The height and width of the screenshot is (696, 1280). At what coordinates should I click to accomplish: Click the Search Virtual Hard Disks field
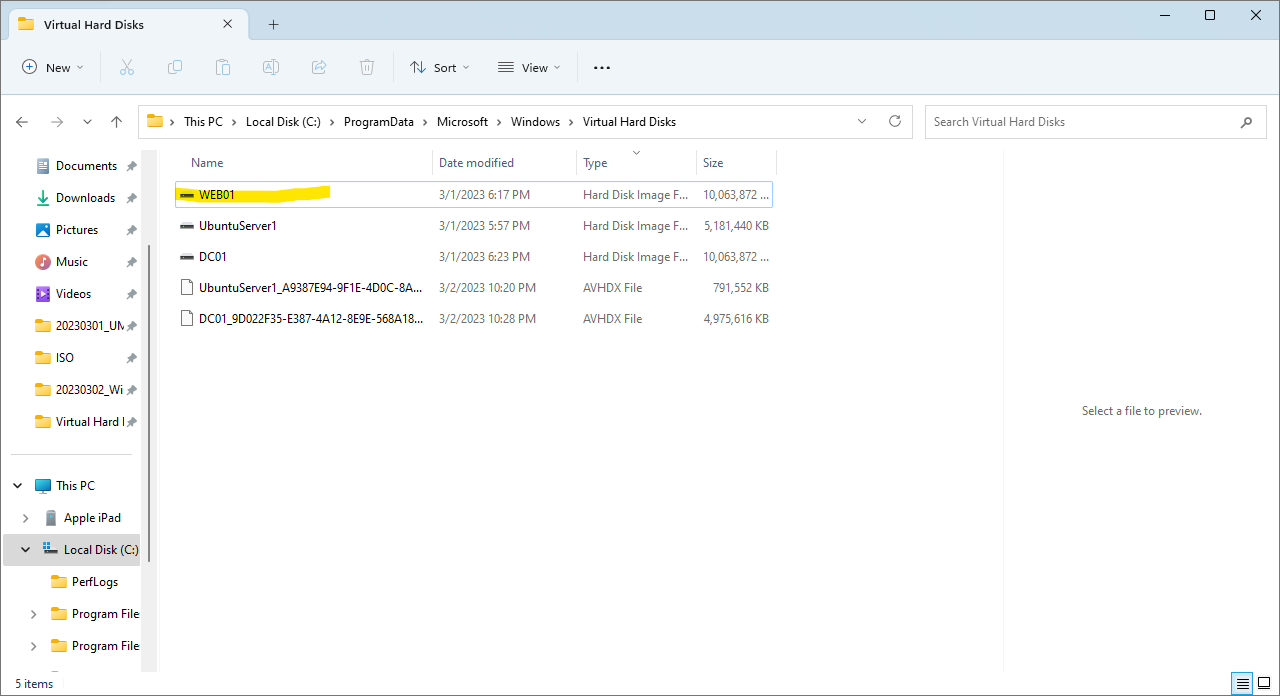[x=1080, y=122]
